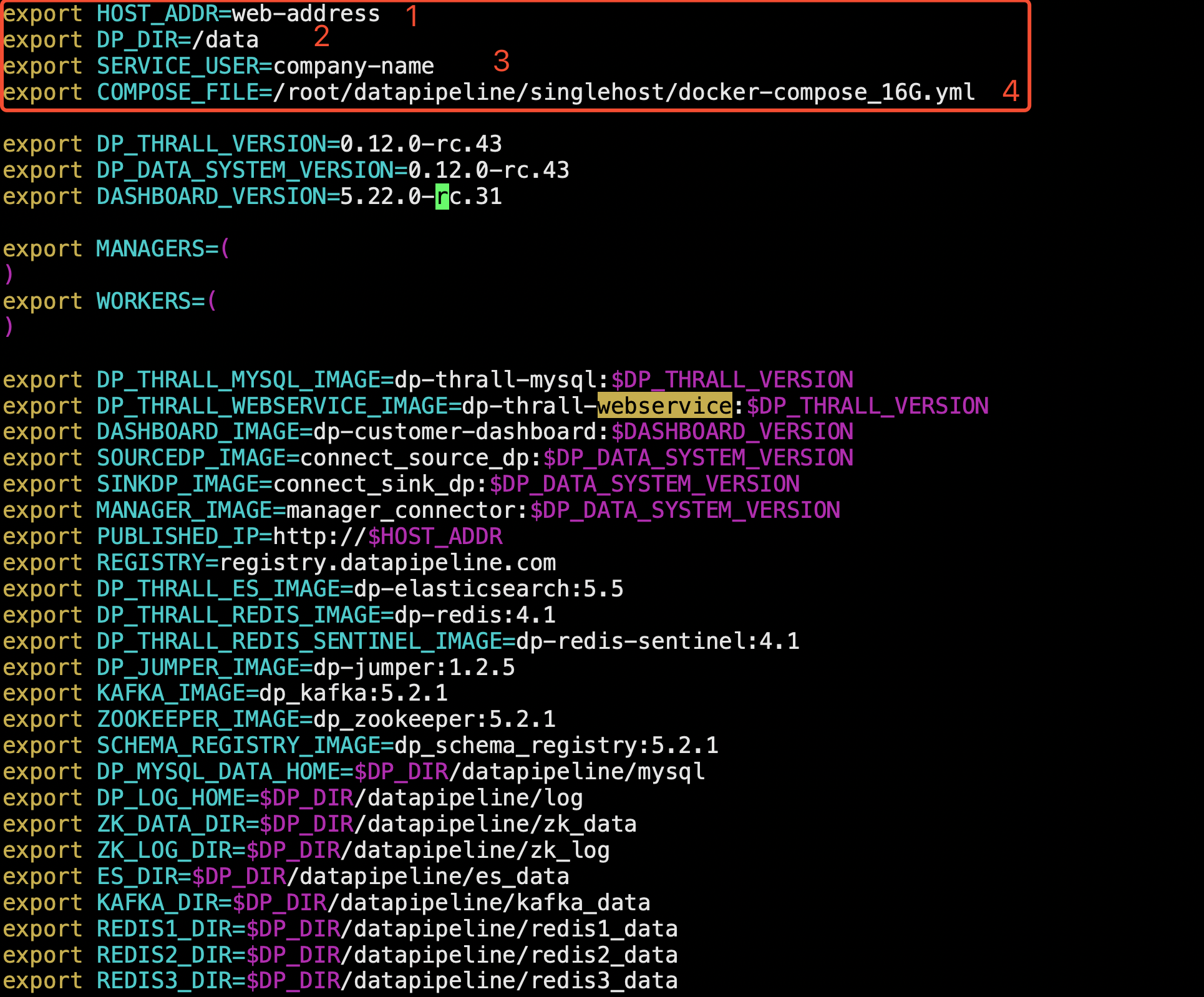Click the REDIS3_DIR variable name
Viewport: 1204px width, 997px height.
163,981
